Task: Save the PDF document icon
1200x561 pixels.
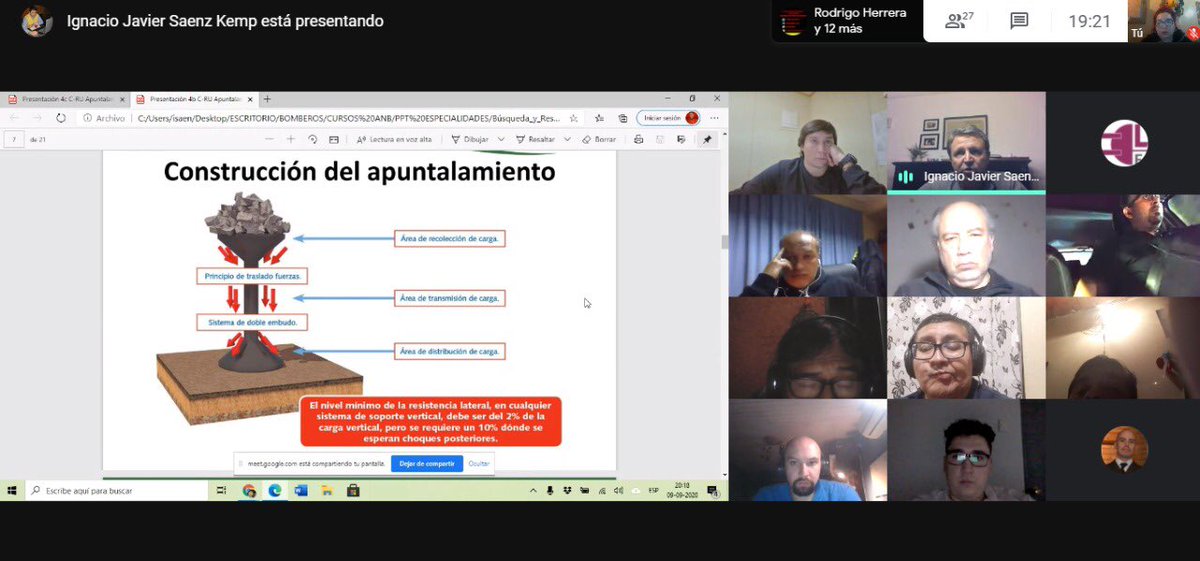Action: point(660,140)
